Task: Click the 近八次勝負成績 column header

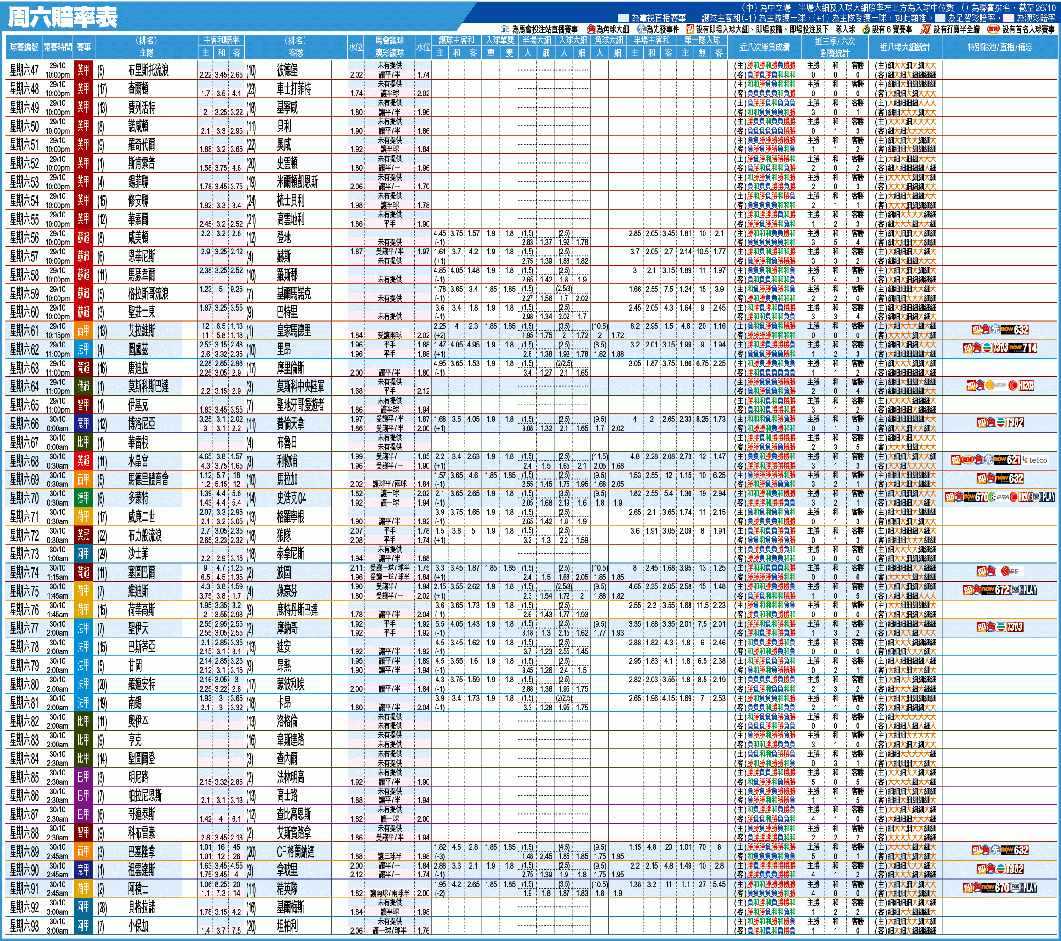Action: [x=765, y=47]
